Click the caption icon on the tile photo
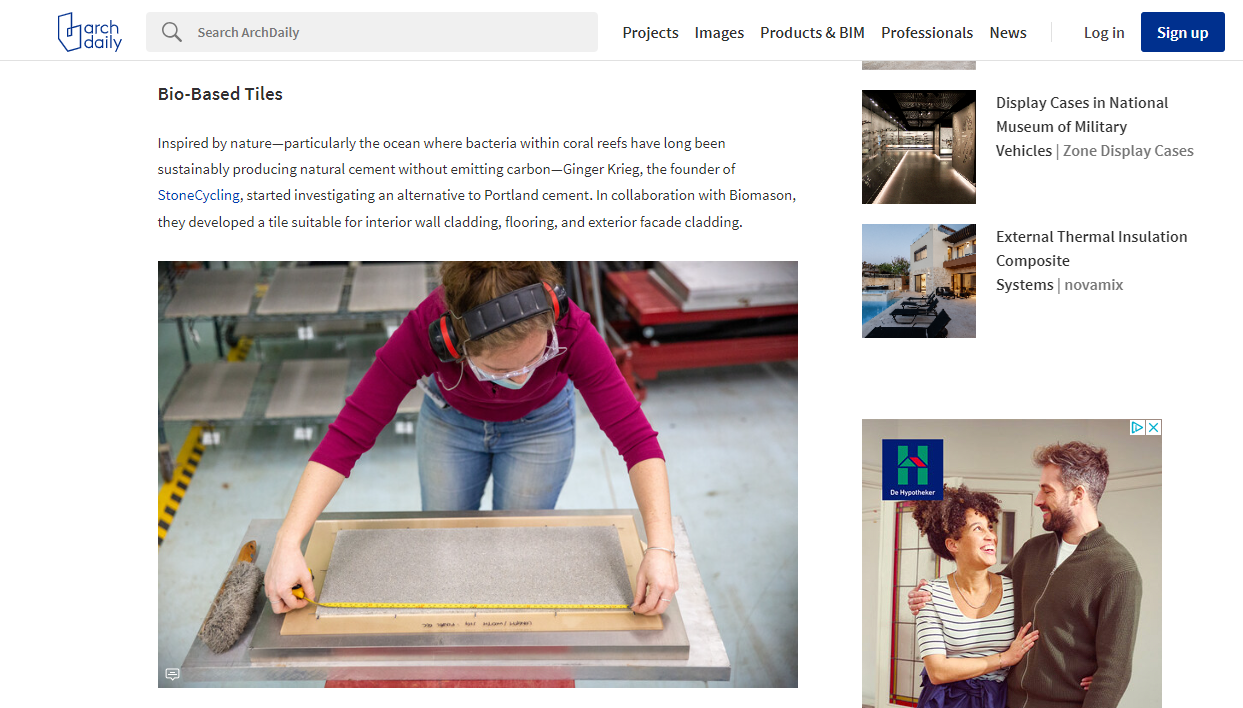This screenshot has width=1243, height=708. click(x=172, y=674)
